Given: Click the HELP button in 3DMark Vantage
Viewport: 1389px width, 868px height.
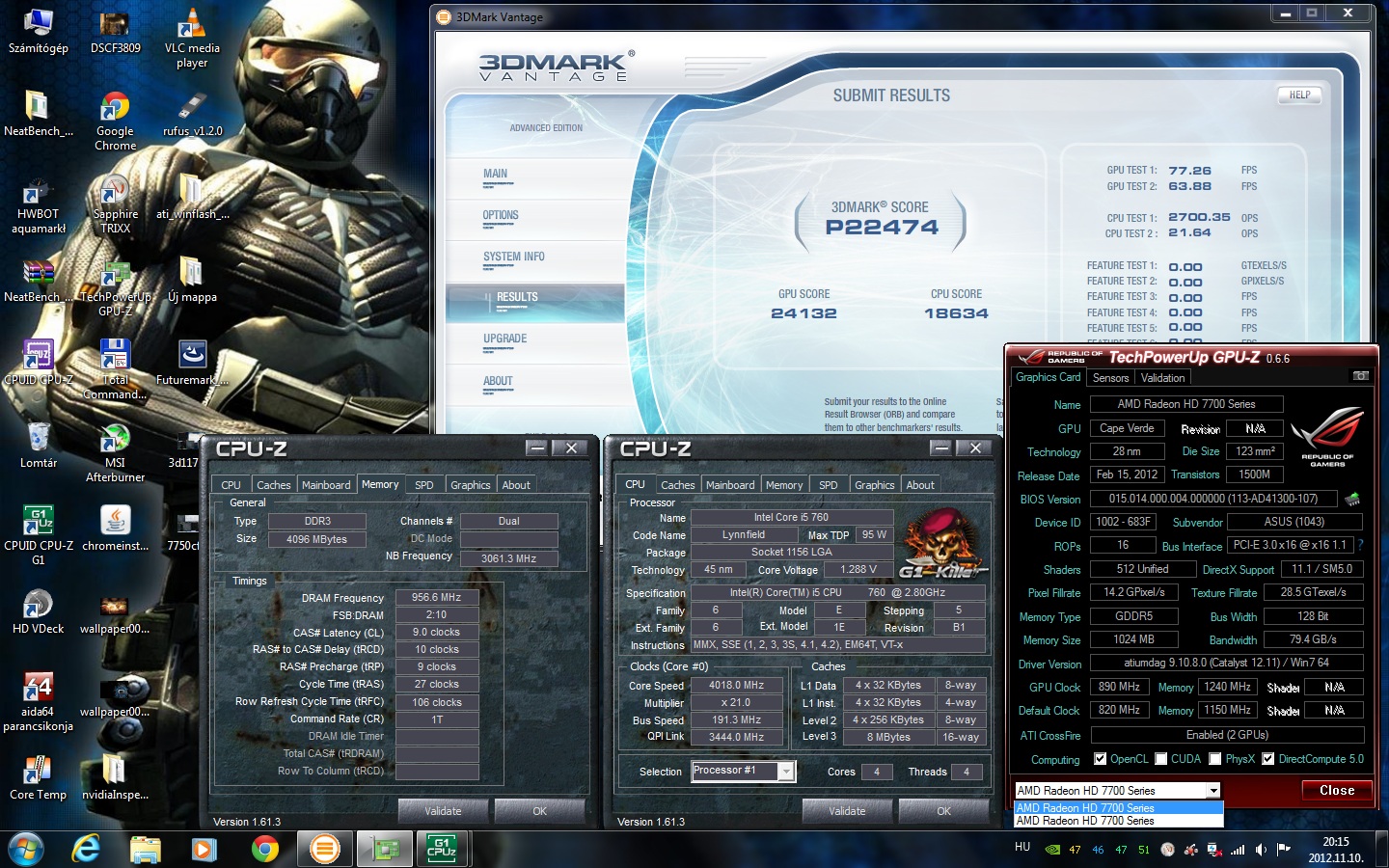Looking at the screenshot, I should click(x=1299, y=95).
